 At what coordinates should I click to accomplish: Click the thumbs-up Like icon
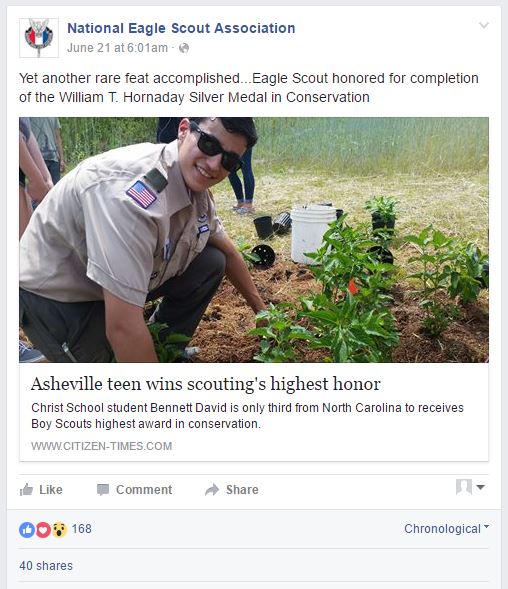pyautogui.click(x=26, y=489)
